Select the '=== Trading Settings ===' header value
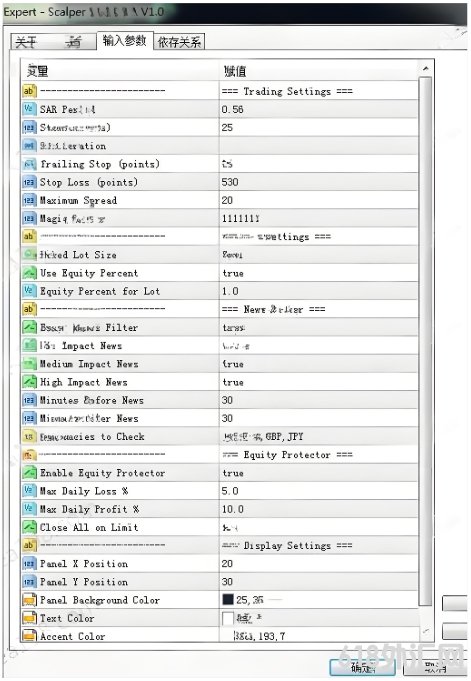 click(318, 91)
